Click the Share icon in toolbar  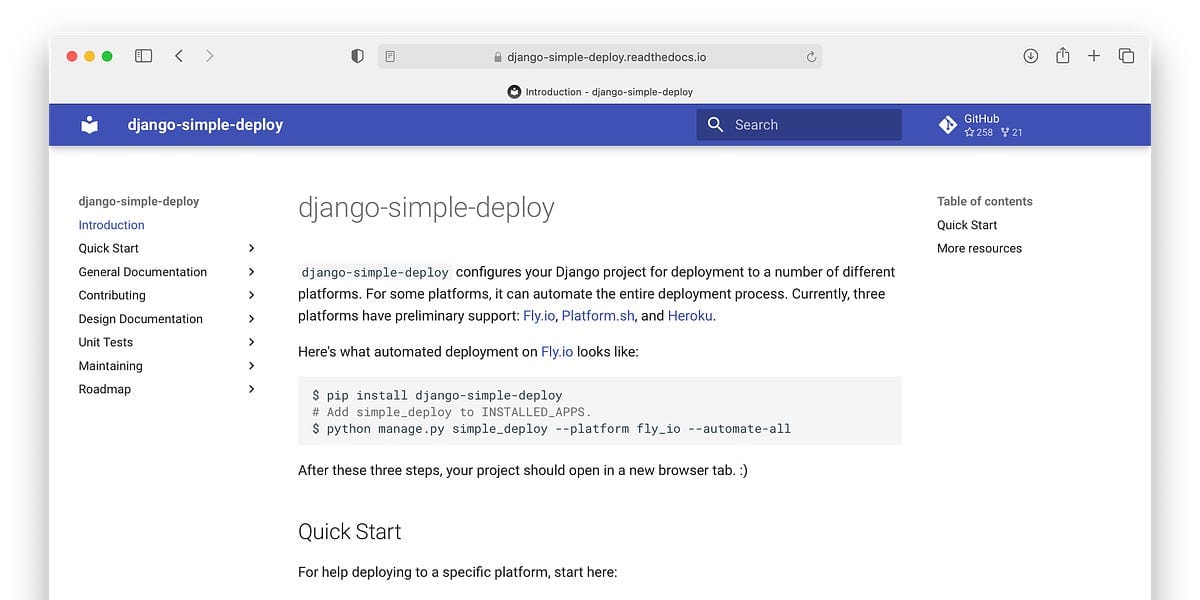[x=1062, y=56]
